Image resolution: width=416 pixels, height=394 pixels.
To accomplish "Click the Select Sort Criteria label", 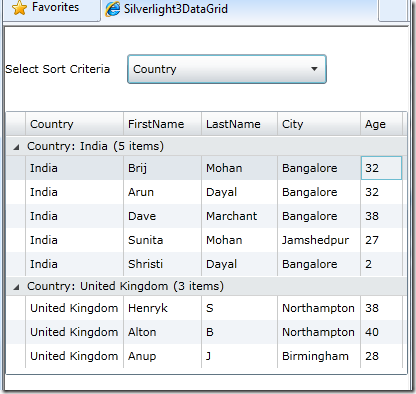I will tap(57, 69).
